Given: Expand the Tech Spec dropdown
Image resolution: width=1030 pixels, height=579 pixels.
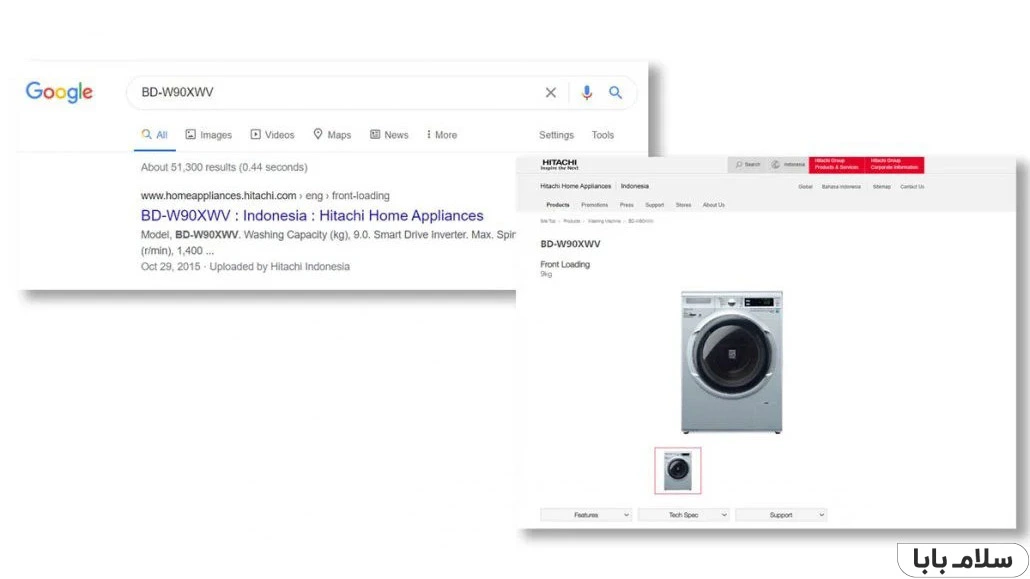Looking at the screenshot, I should (x=683, y=514).
